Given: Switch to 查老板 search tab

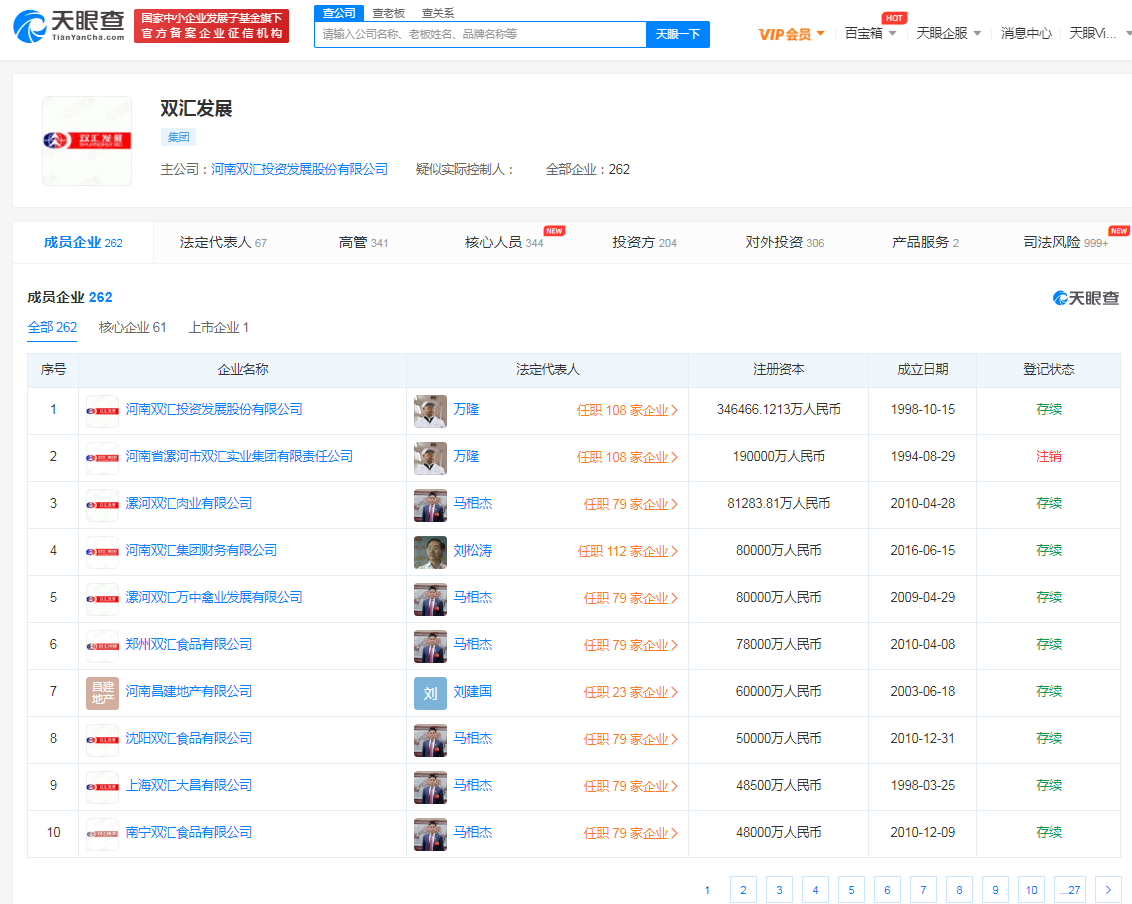Looking at the screenshot, I should click(x=388, y=13).
